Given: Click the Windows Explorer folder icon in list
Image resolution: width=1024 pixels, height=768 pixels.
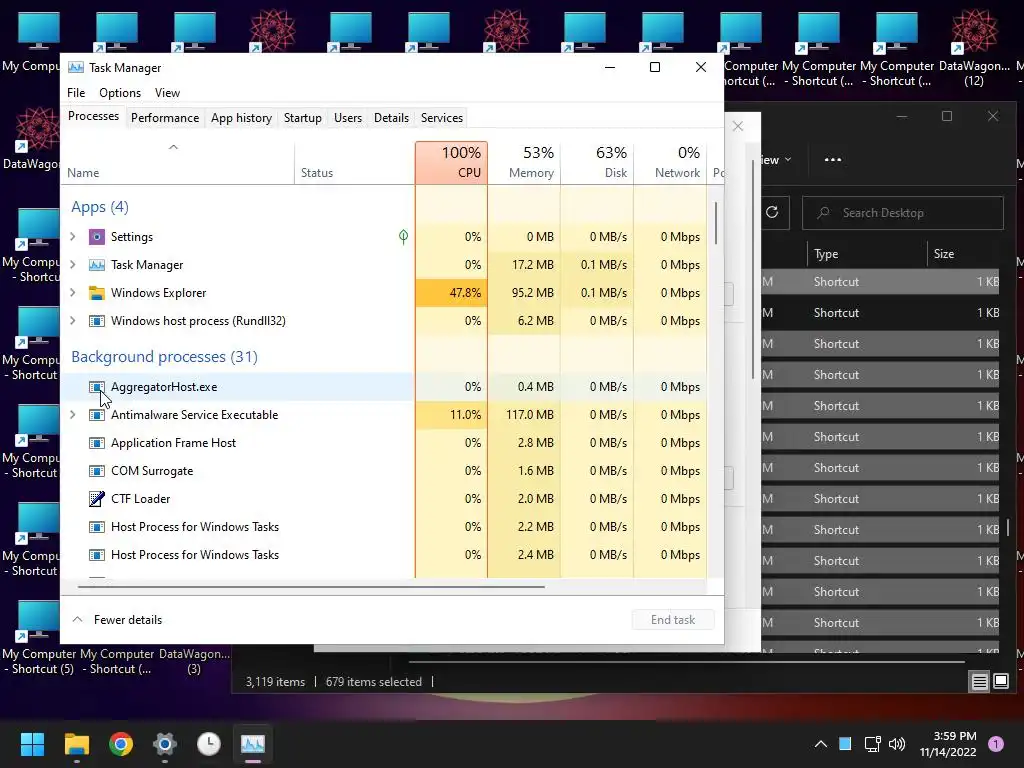Looking at the screenshot, I should pos(97,293).
